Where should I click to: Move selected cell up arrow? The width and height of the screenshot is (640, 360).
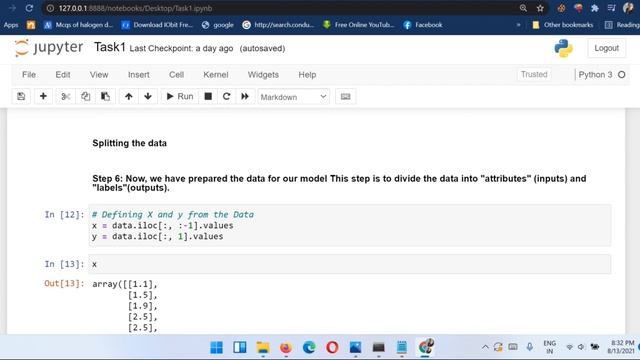coord(129,97)
